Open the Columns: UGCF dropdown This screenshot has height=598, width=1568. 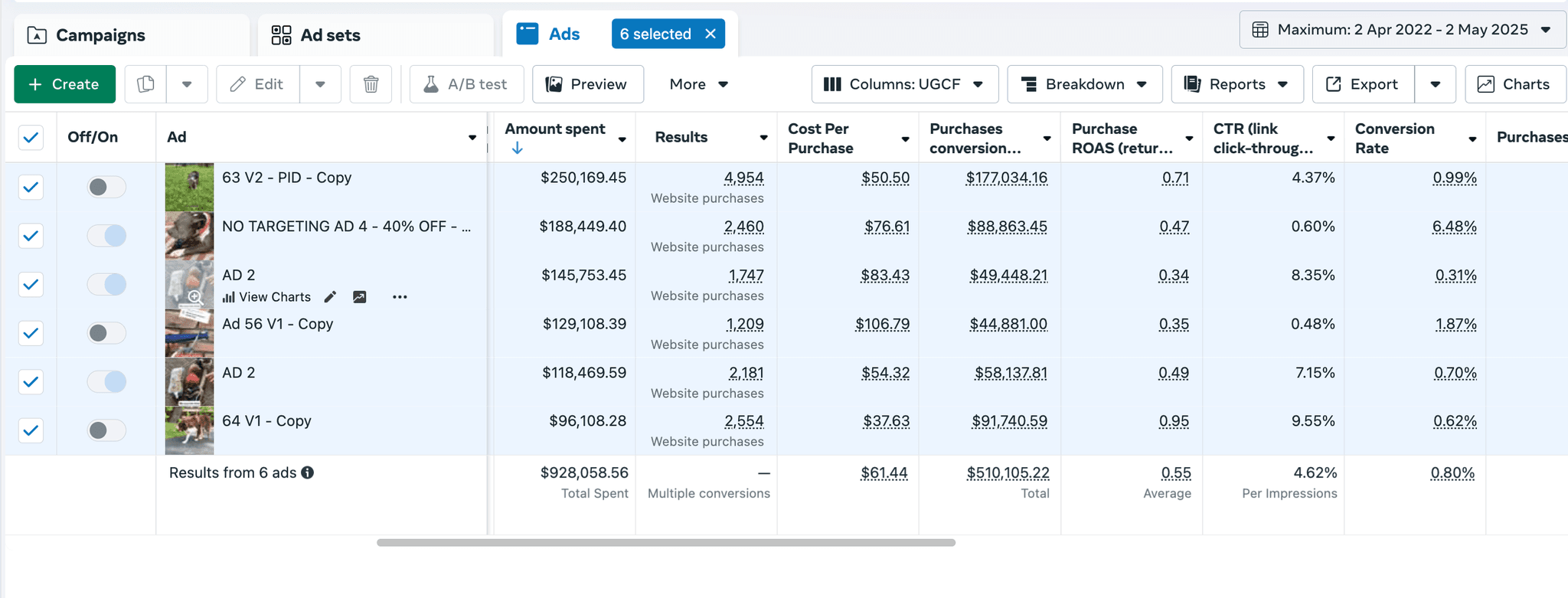[x=904, y=84]
